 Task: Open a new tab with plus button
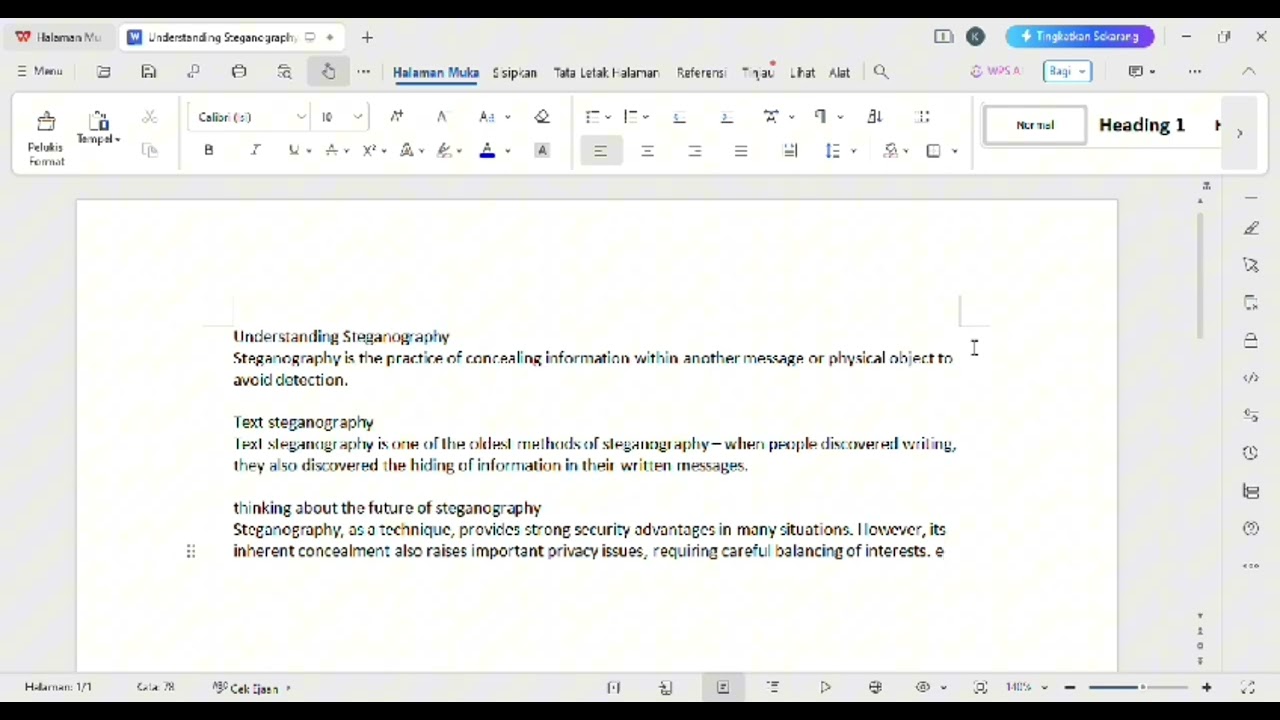pyautogui.click(x=367, y=37)
